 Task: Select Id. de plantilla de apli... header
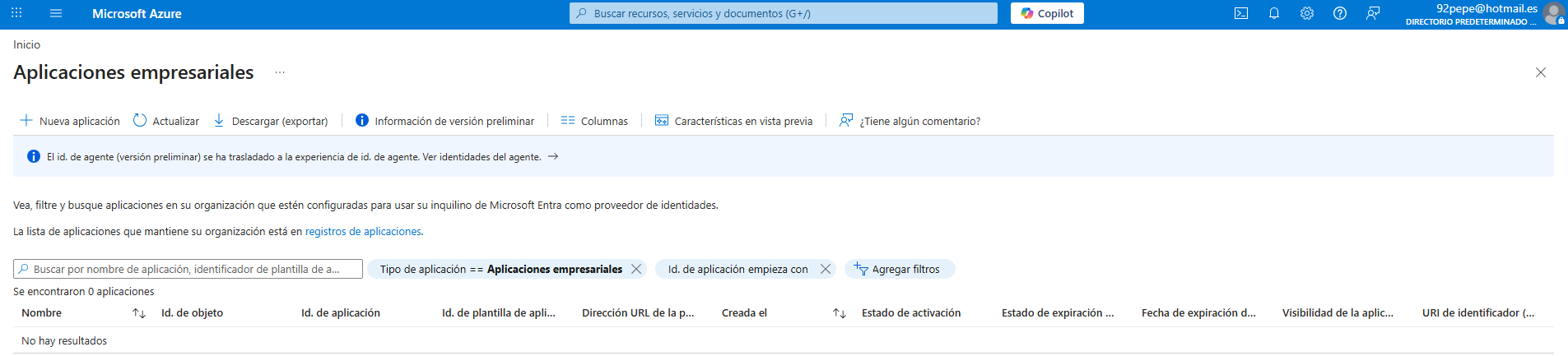[499, 313]
